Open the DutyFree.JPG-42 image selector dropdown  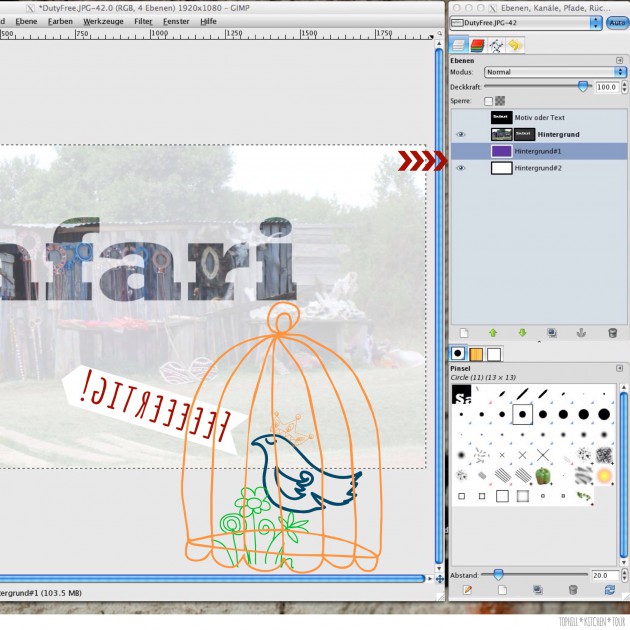click(526, 23)
